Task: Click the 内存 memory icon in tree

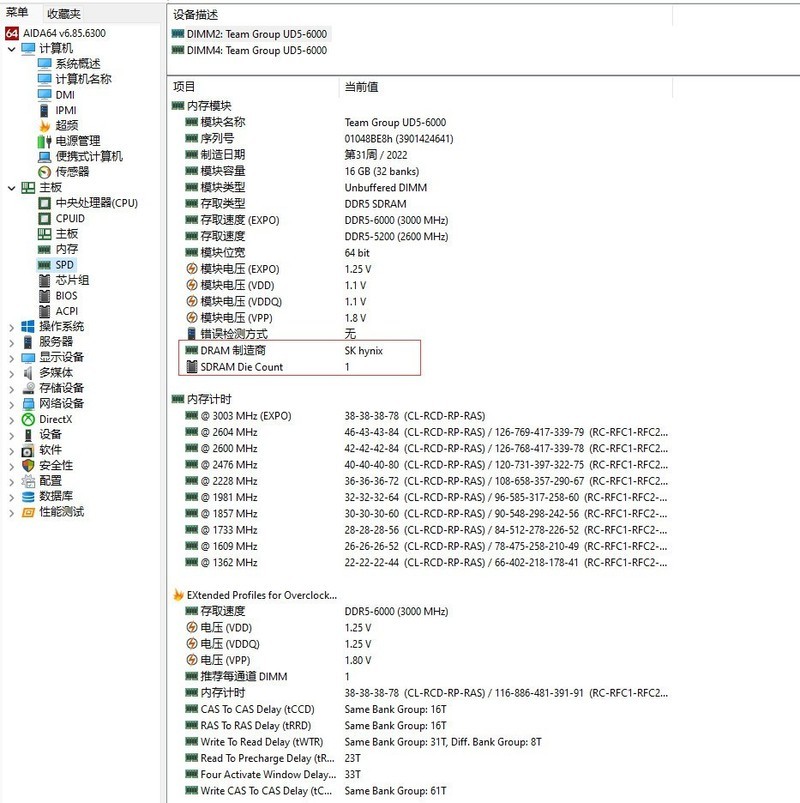Action: (45, 249)
